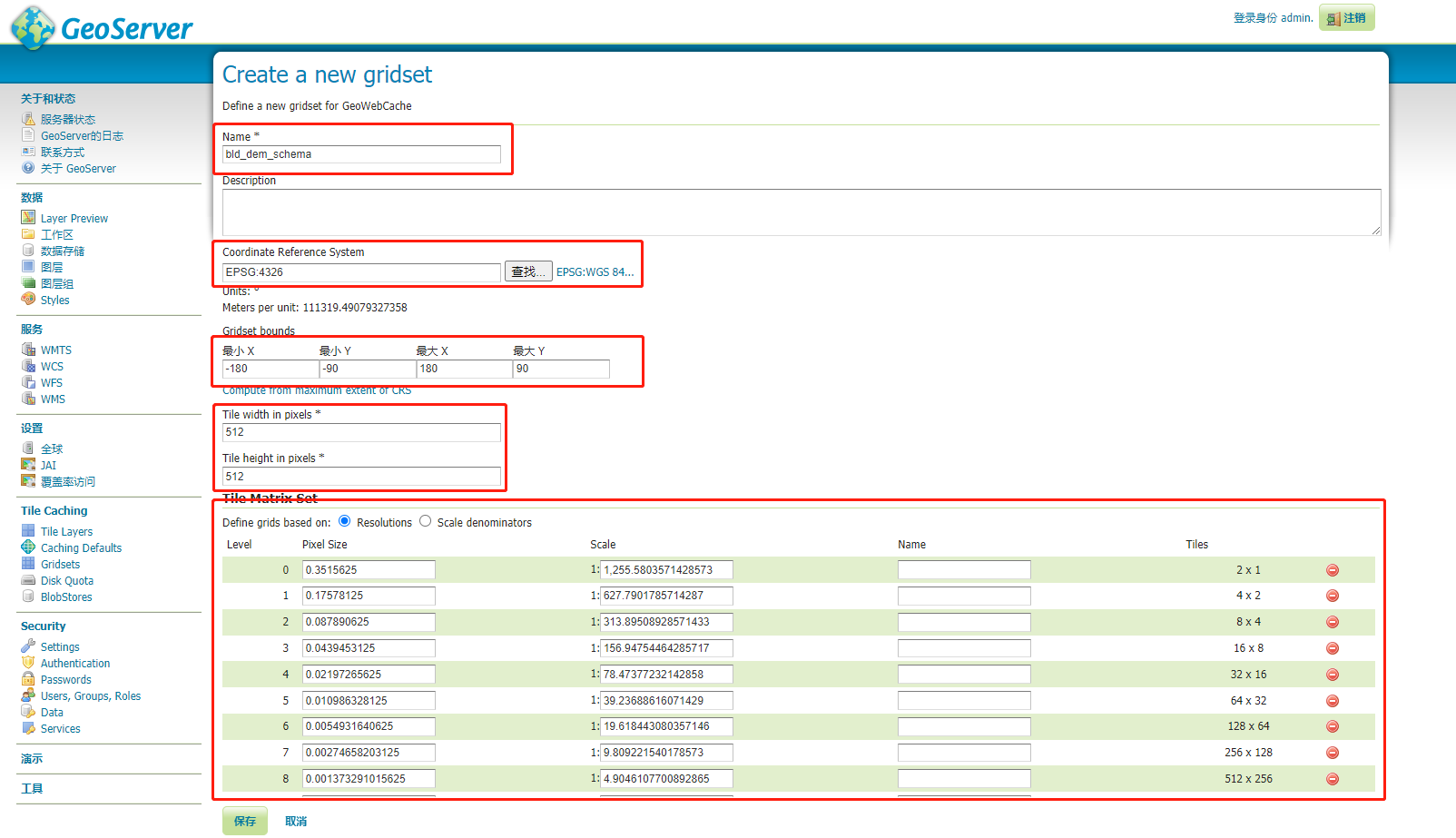The image size is (1456, 838).
Task: Click the coverage access icon
Action: click(x=28, y=481)
